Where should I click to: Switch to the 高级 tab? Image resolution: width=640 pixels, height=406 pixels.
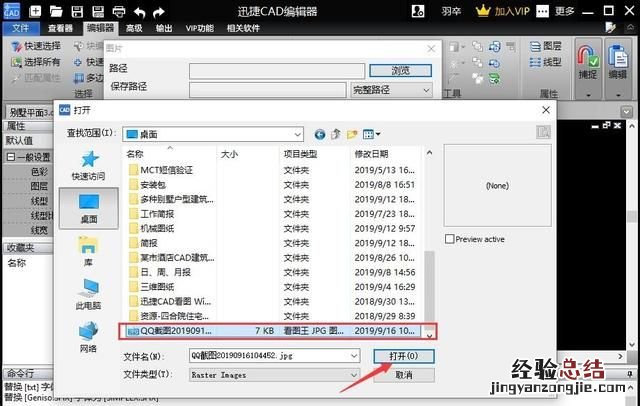pos(134,28)
